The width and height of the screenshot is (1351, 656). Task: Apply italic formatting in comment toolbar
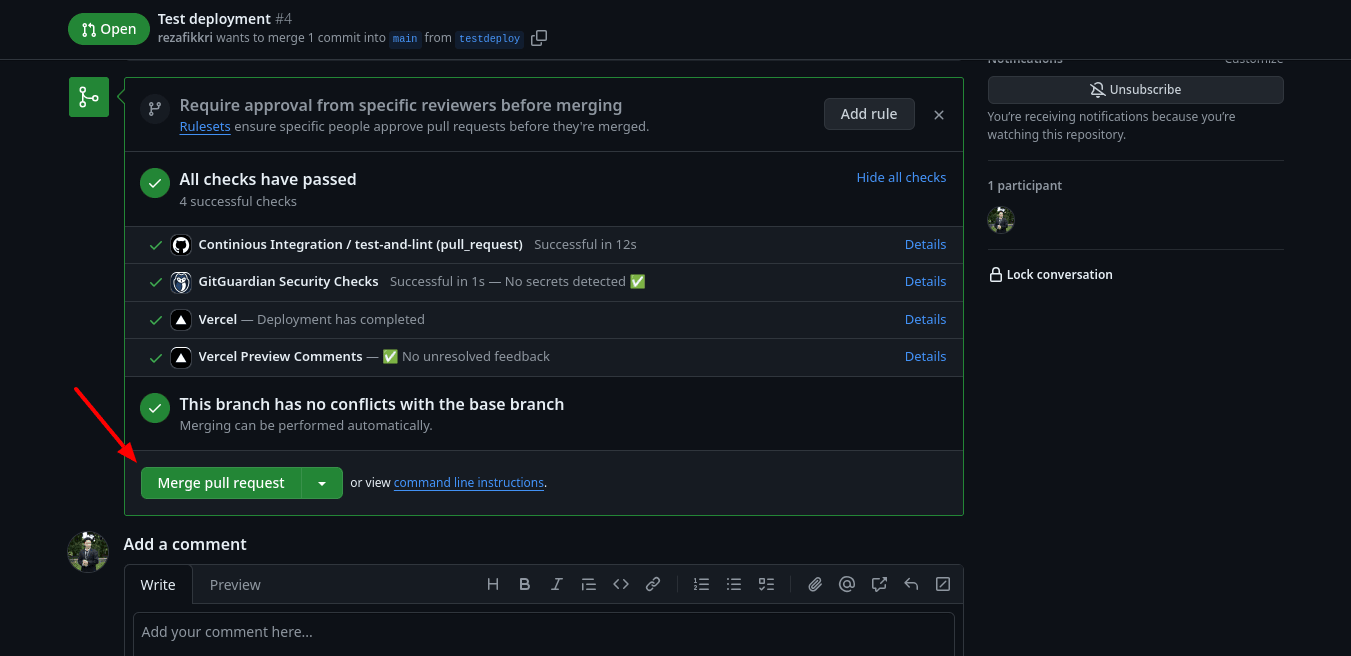click(x=557, y=584)
